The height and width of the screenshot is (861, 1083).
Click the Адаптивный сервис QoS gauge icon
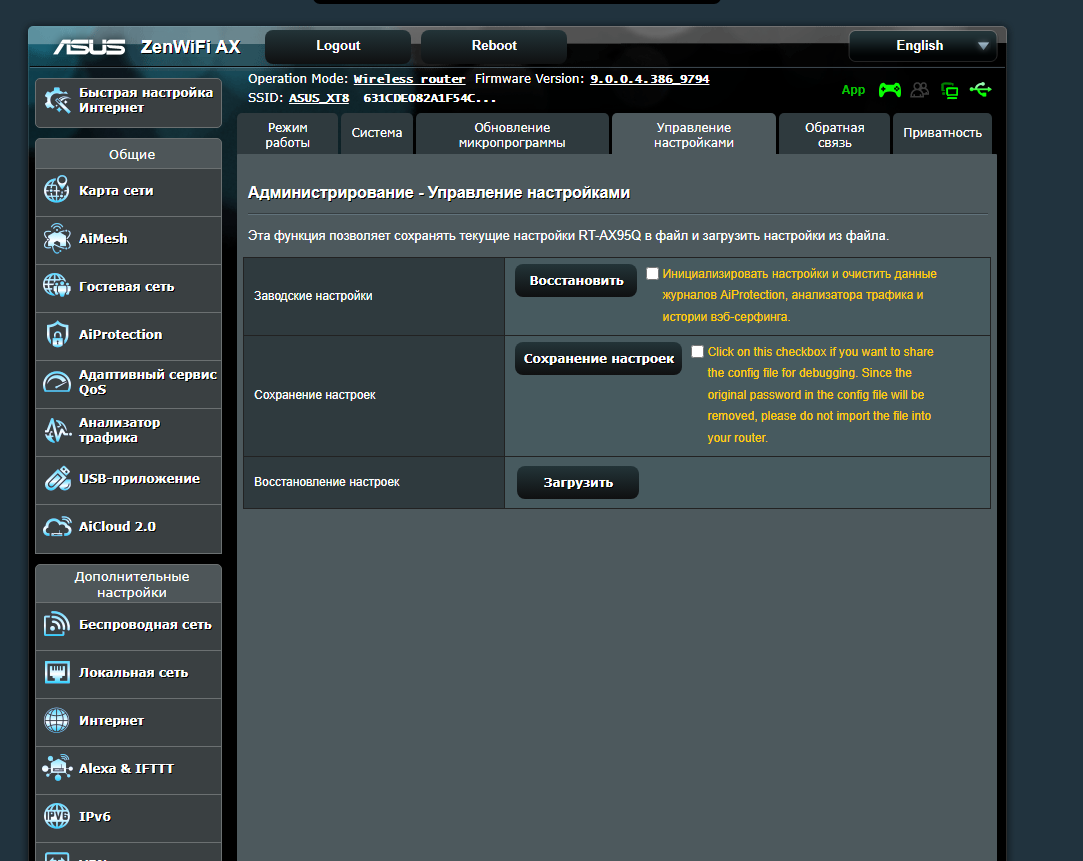pyautogui.click(x=57, y=382)
